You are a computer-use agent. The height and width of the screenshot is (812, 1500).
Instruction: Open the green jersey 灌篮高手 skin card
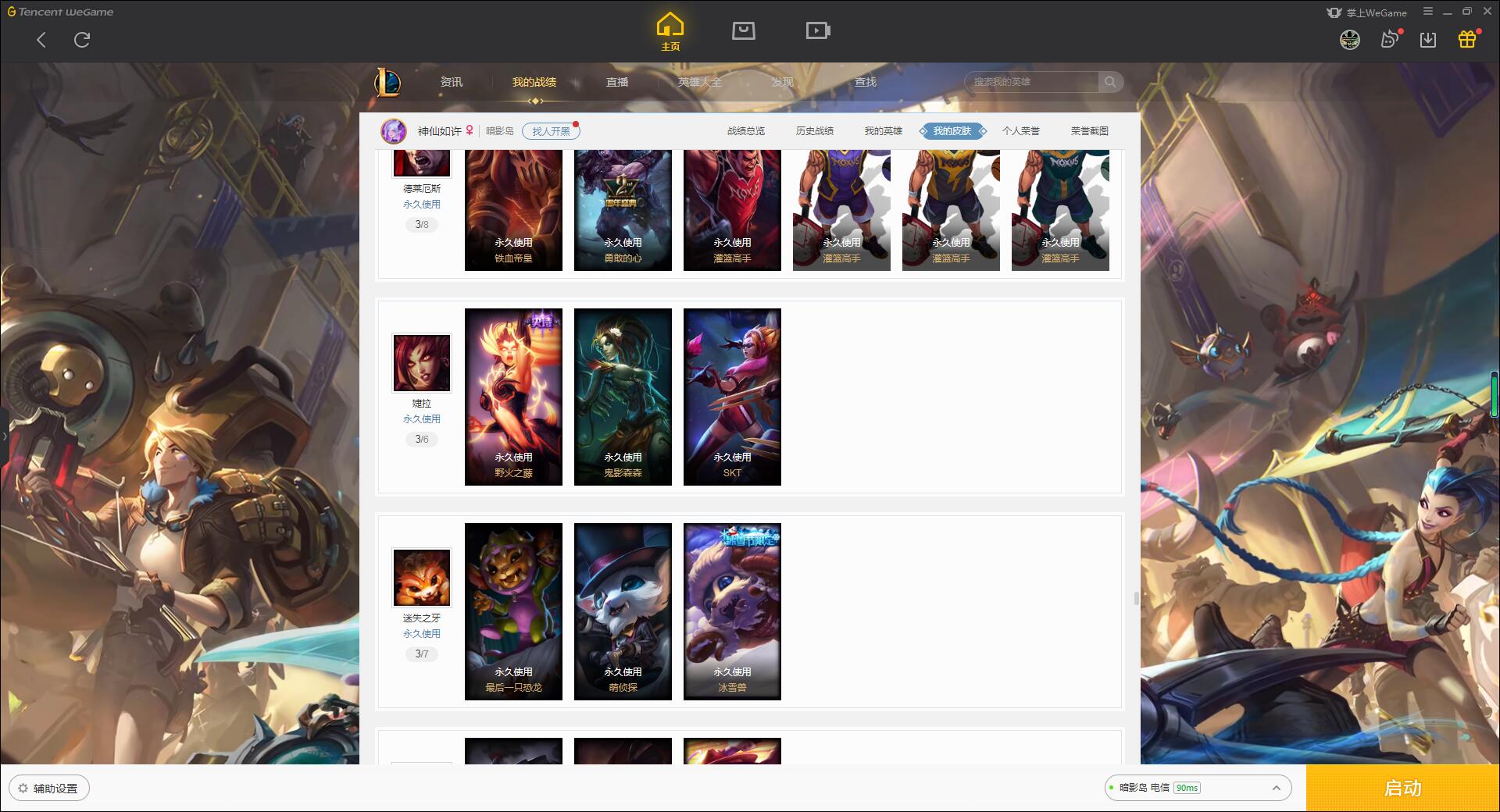click(x=1060, y=210)
